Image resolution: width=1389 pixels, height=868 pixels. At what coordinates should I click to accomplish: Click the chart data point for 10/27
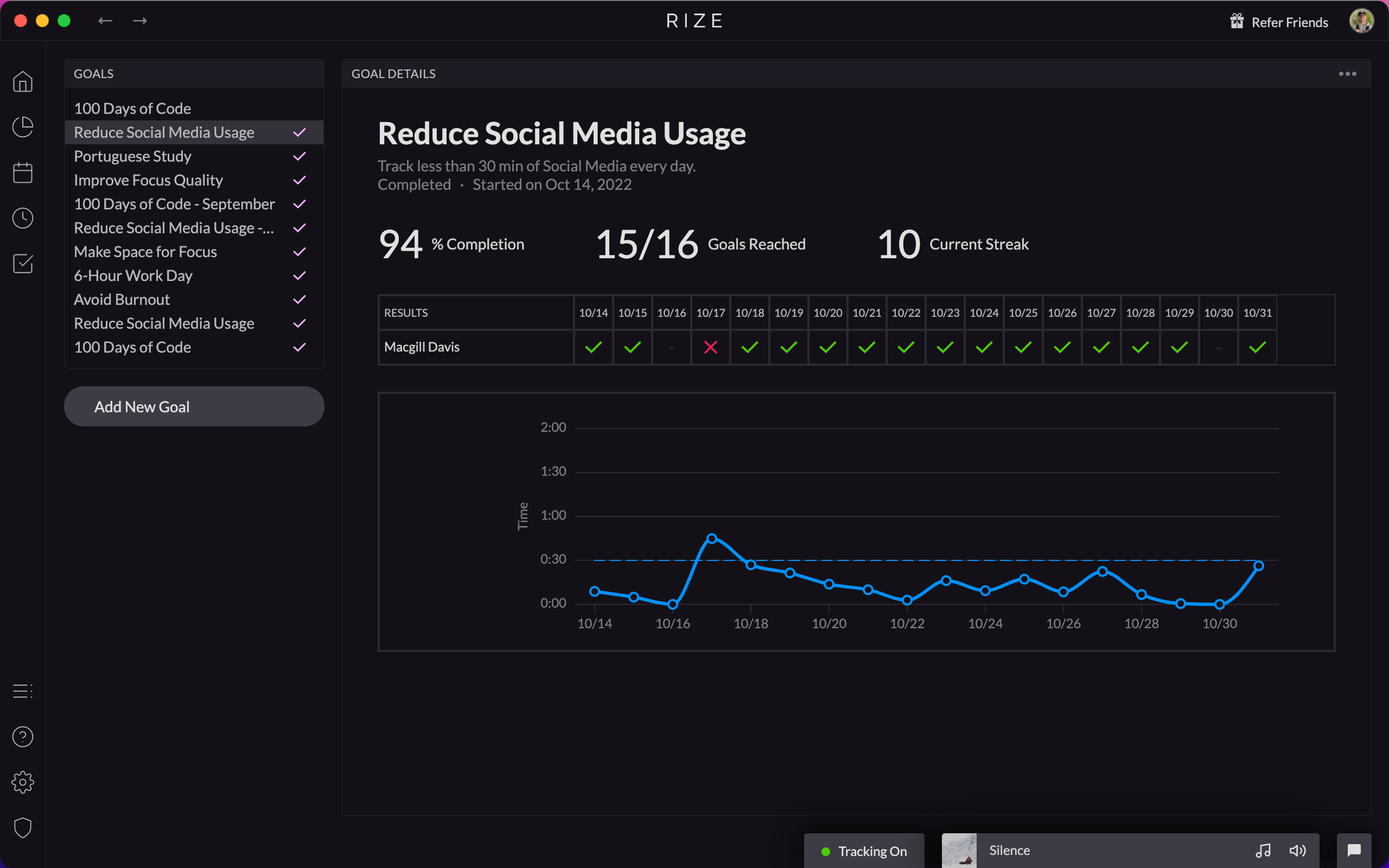[1102, 571]
